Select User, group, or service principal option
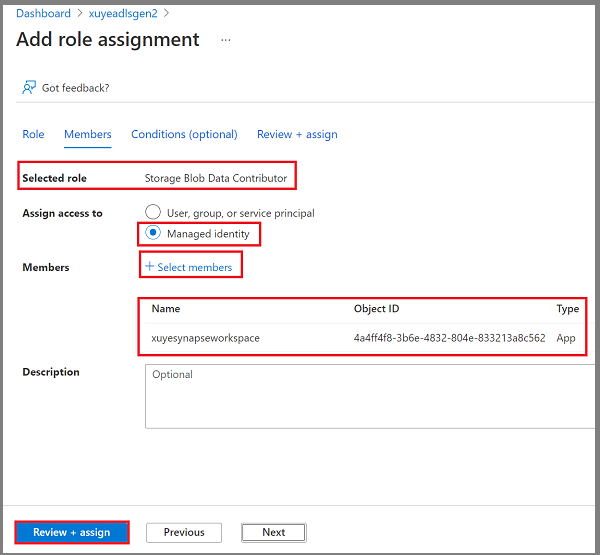 (x=153, y=212)
